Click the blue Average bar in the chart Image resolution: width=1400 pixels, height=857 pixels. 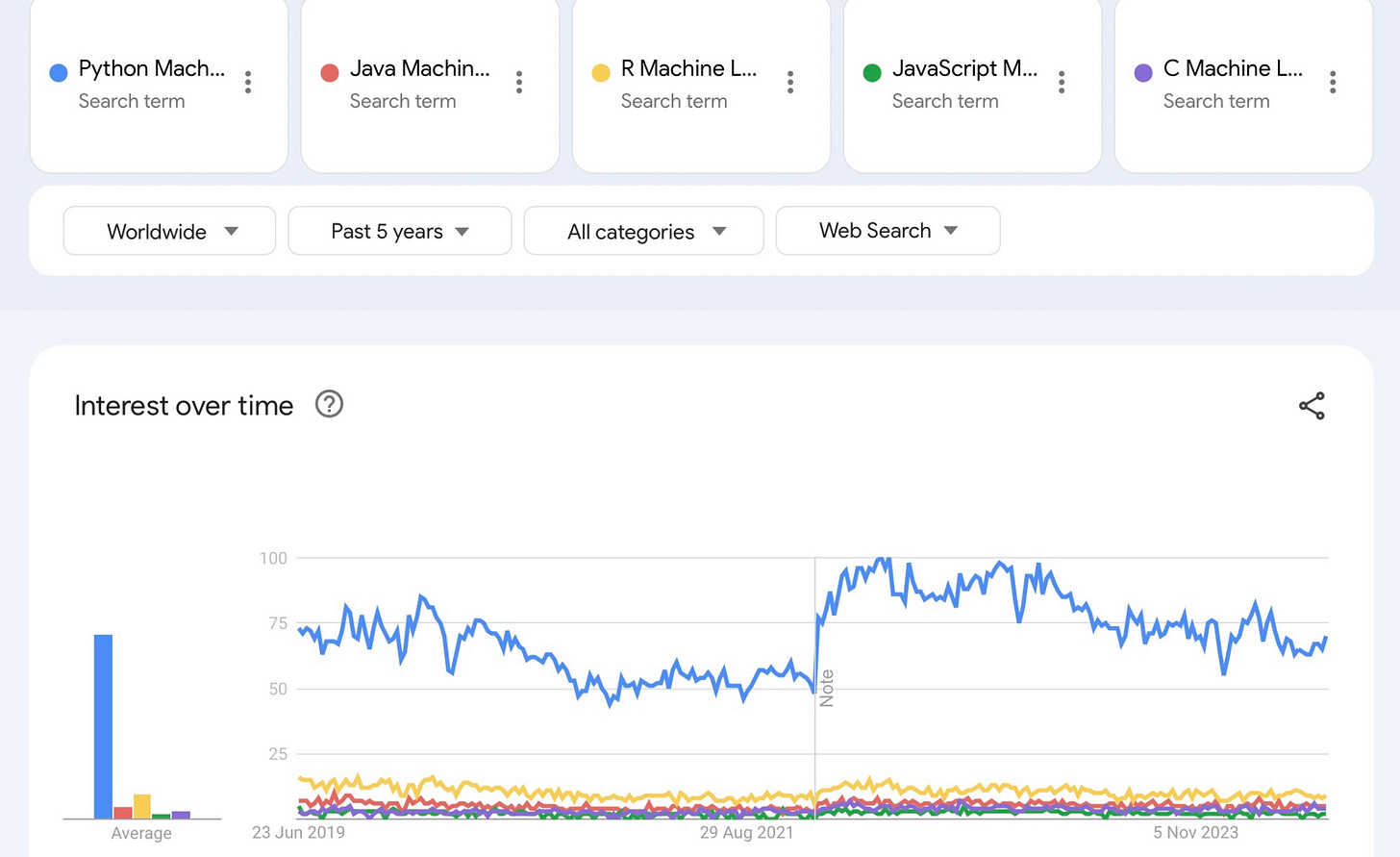click(x=103, y=726)
